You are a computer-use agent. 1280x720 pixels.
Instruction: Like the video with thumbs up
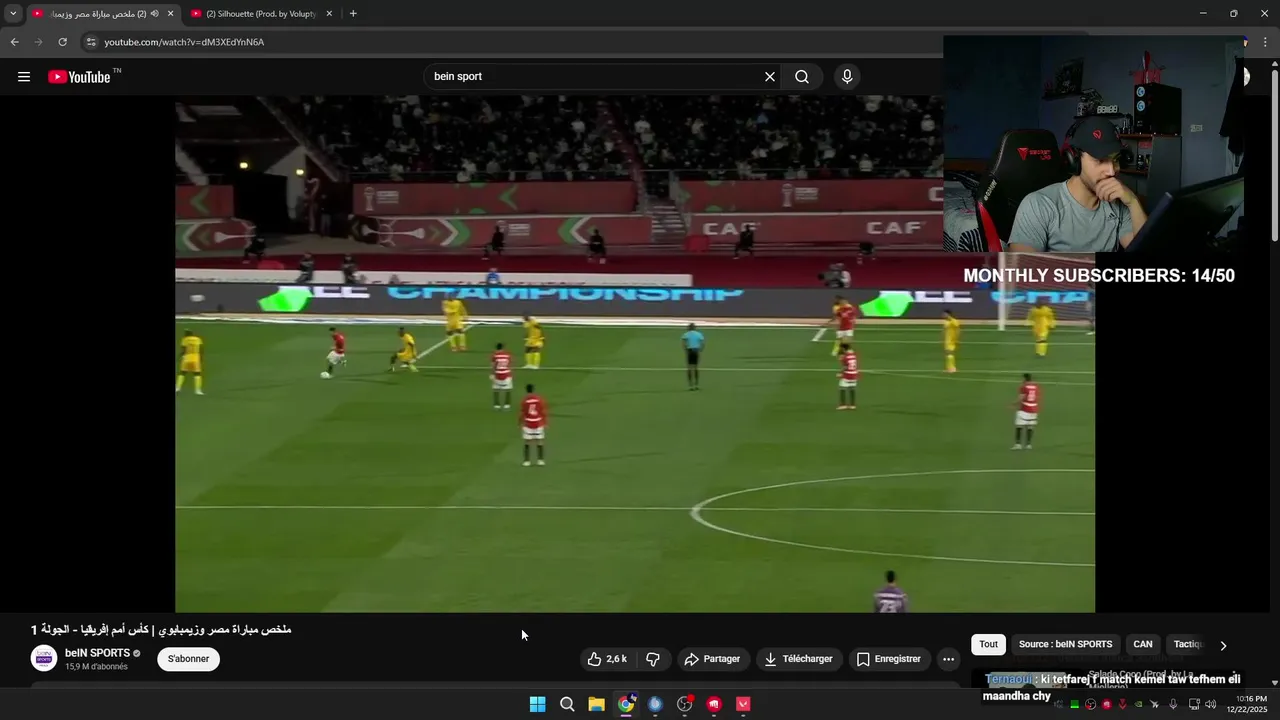608,659
